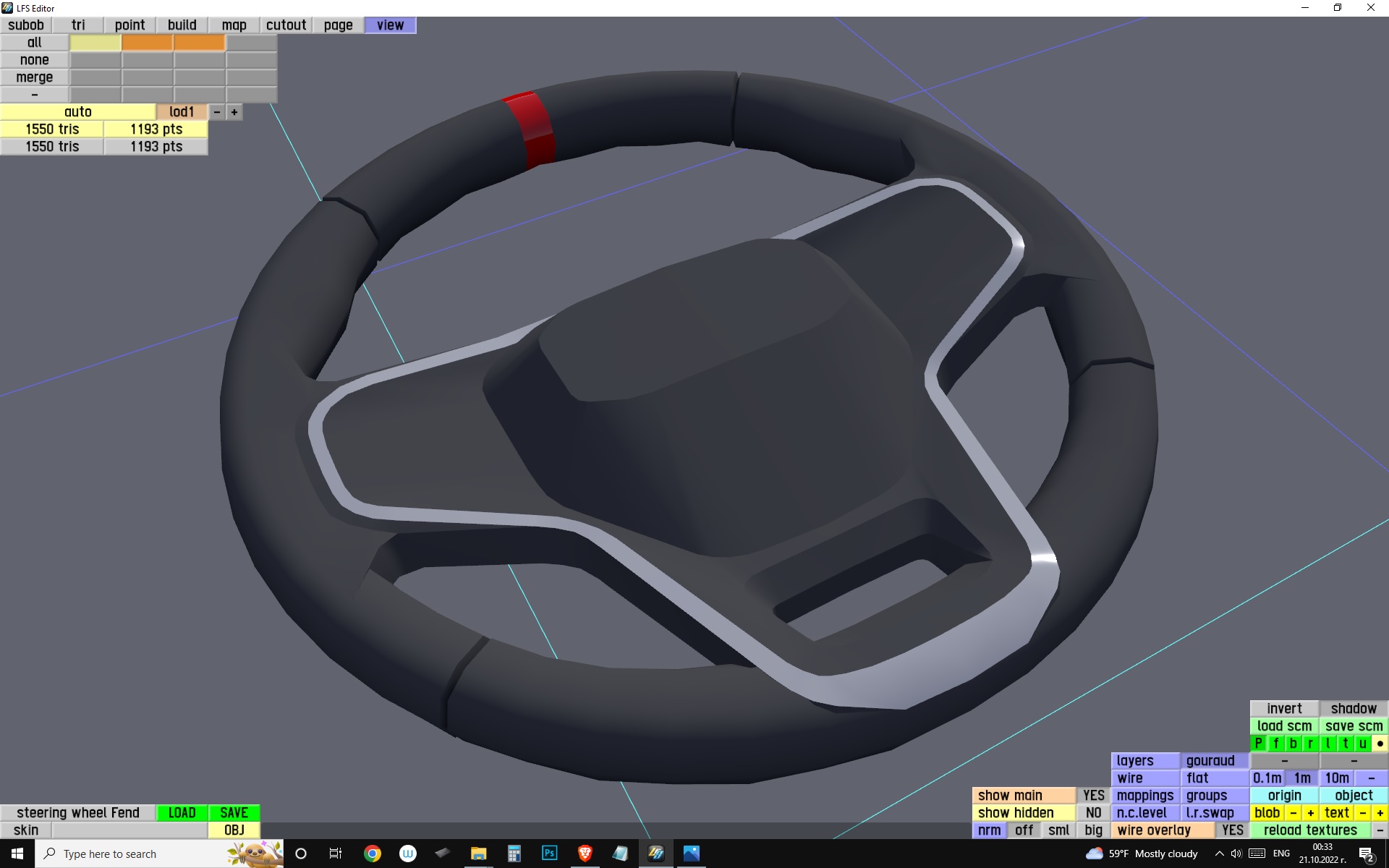
Task: Click reload textures button
Action: (1310, 830)
